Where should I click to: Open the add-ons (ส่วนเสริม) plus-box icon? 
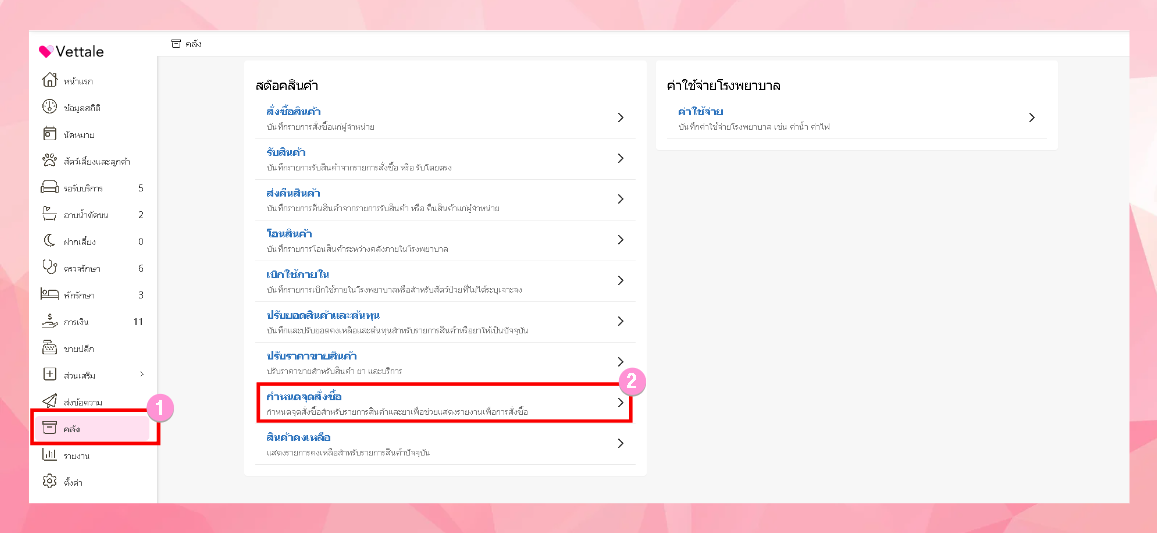coord(49,375)
